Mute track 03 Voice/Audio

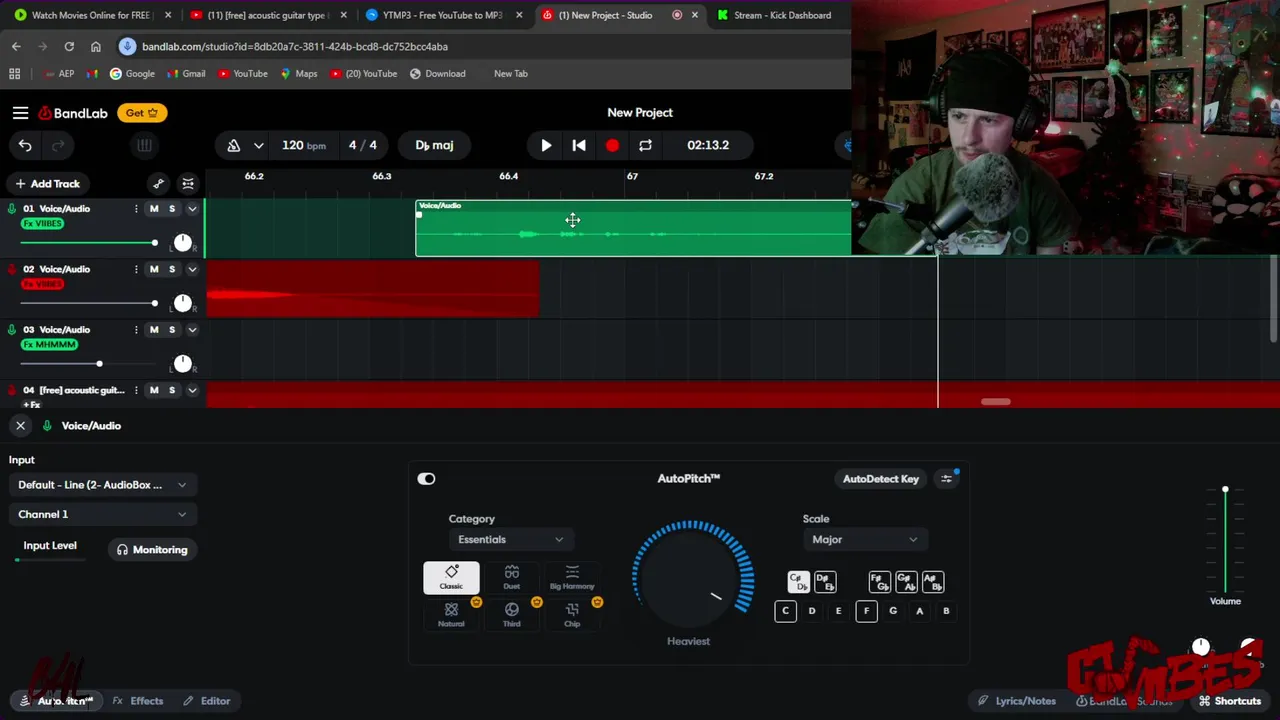154,330
